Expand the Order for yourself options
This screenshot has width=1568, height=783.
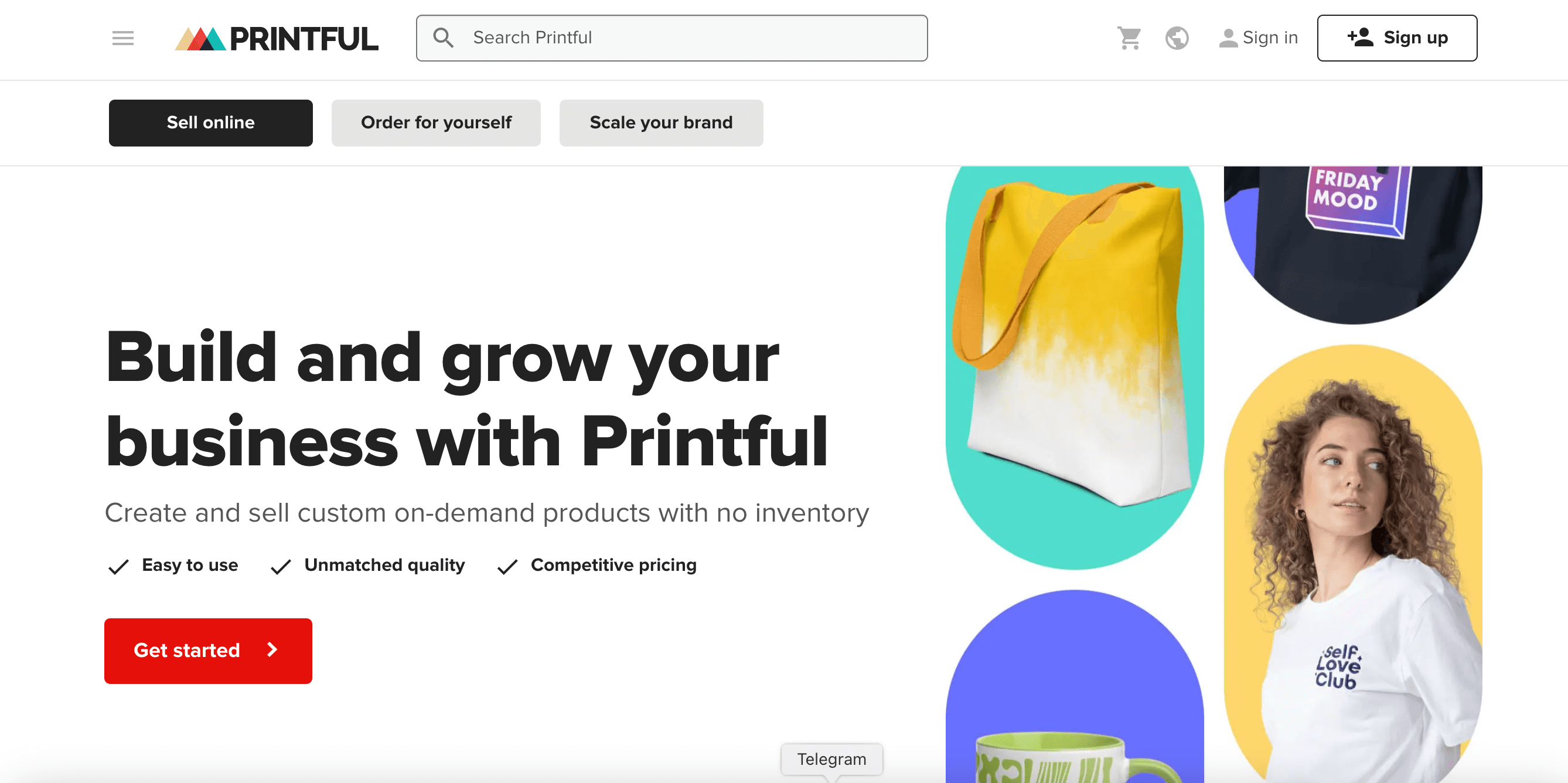pyautogui.click(x=436, y=123)
